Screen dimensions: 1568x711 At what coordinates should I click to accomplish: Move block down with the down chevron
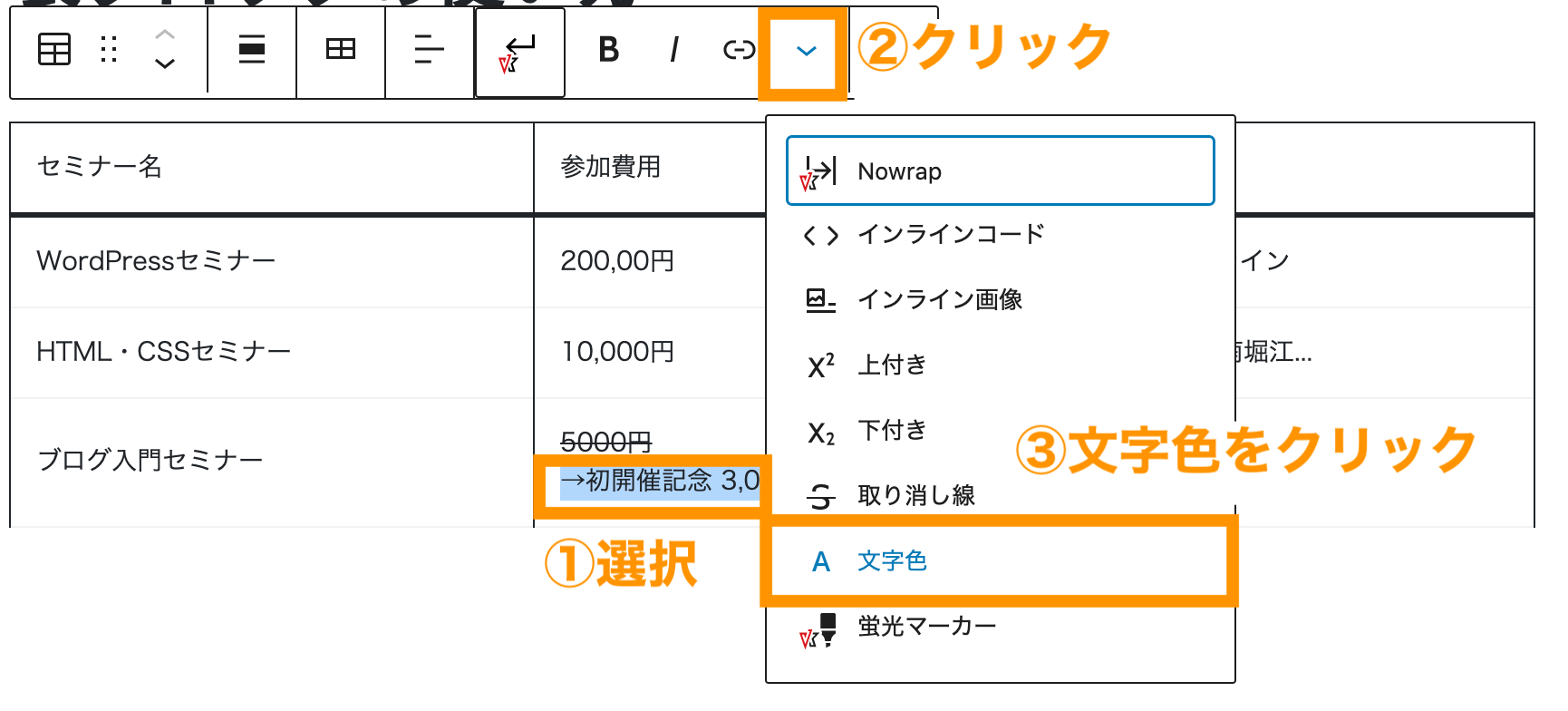pos(164,64)
